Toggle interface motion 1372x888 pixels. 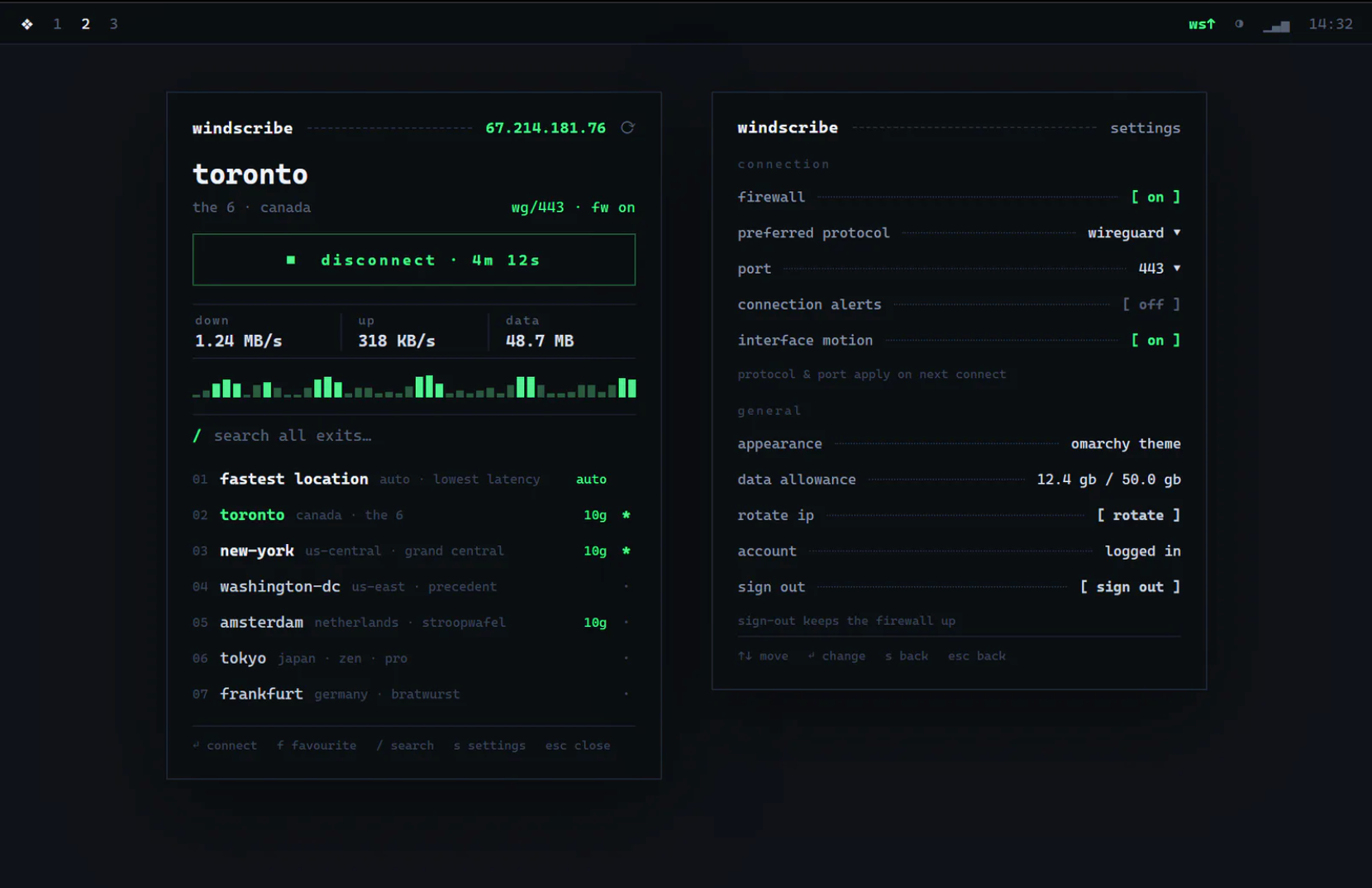pyautogui.click(x=1155, y=340)
